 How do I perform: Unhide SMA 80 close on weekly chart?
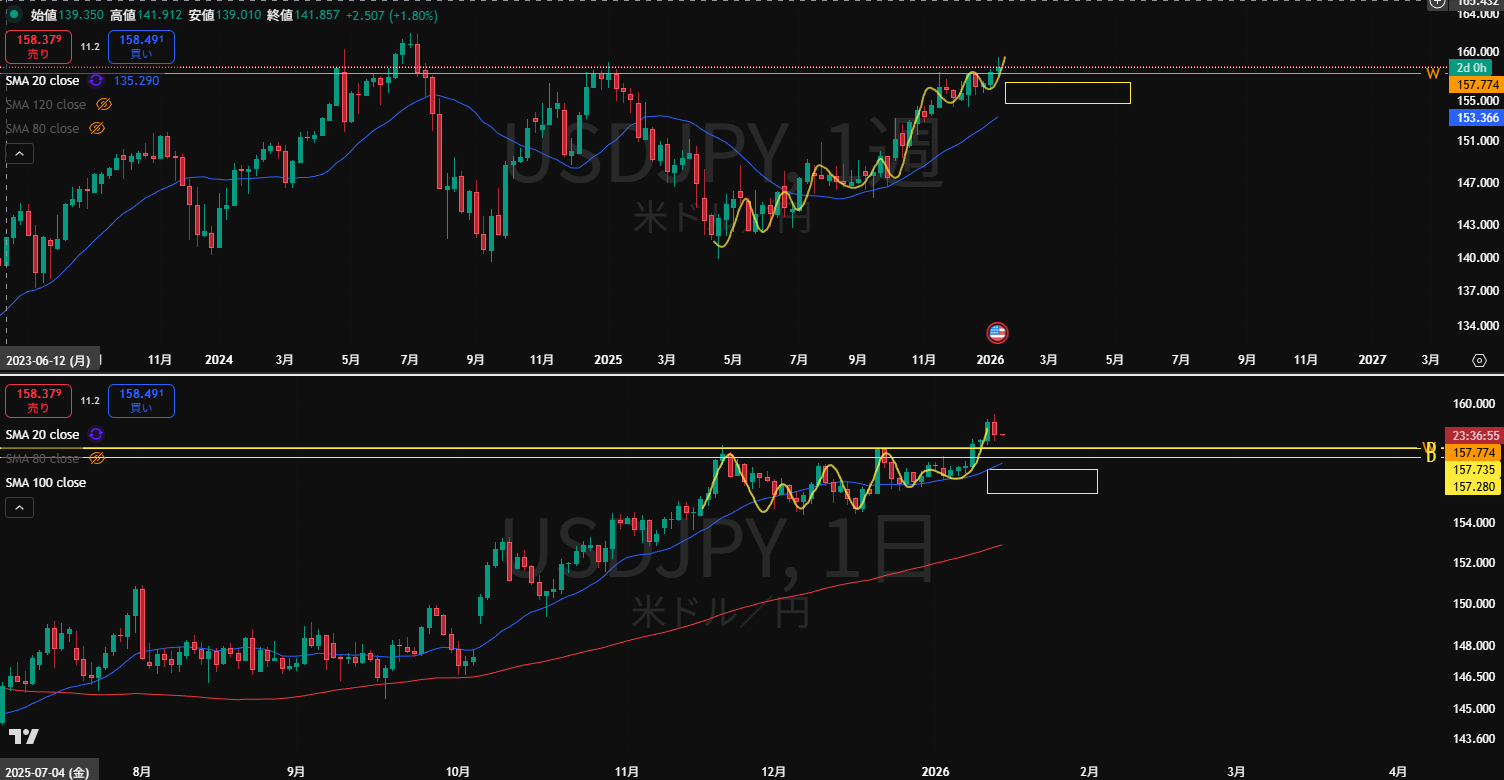98,129
